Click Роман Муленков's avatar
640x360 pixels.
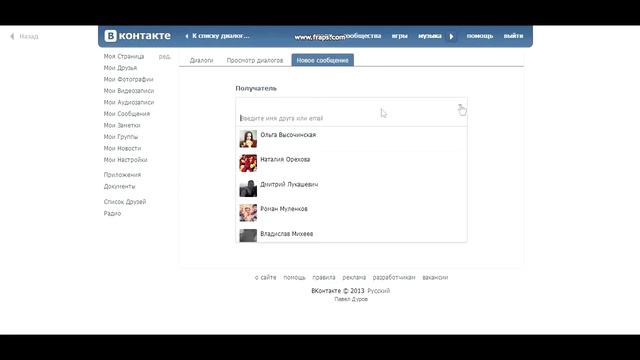248,213
